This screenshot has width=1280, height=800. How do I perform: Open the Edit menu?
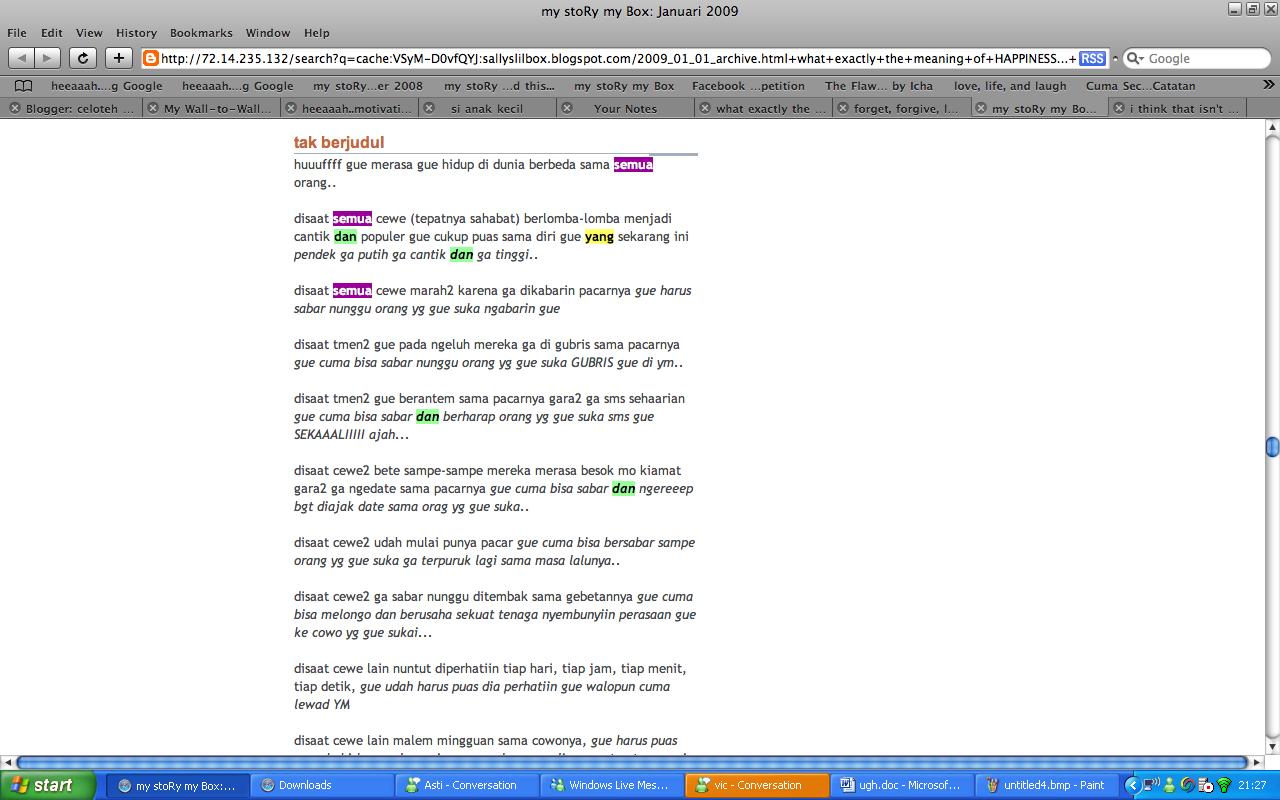[x=51, y=33]
